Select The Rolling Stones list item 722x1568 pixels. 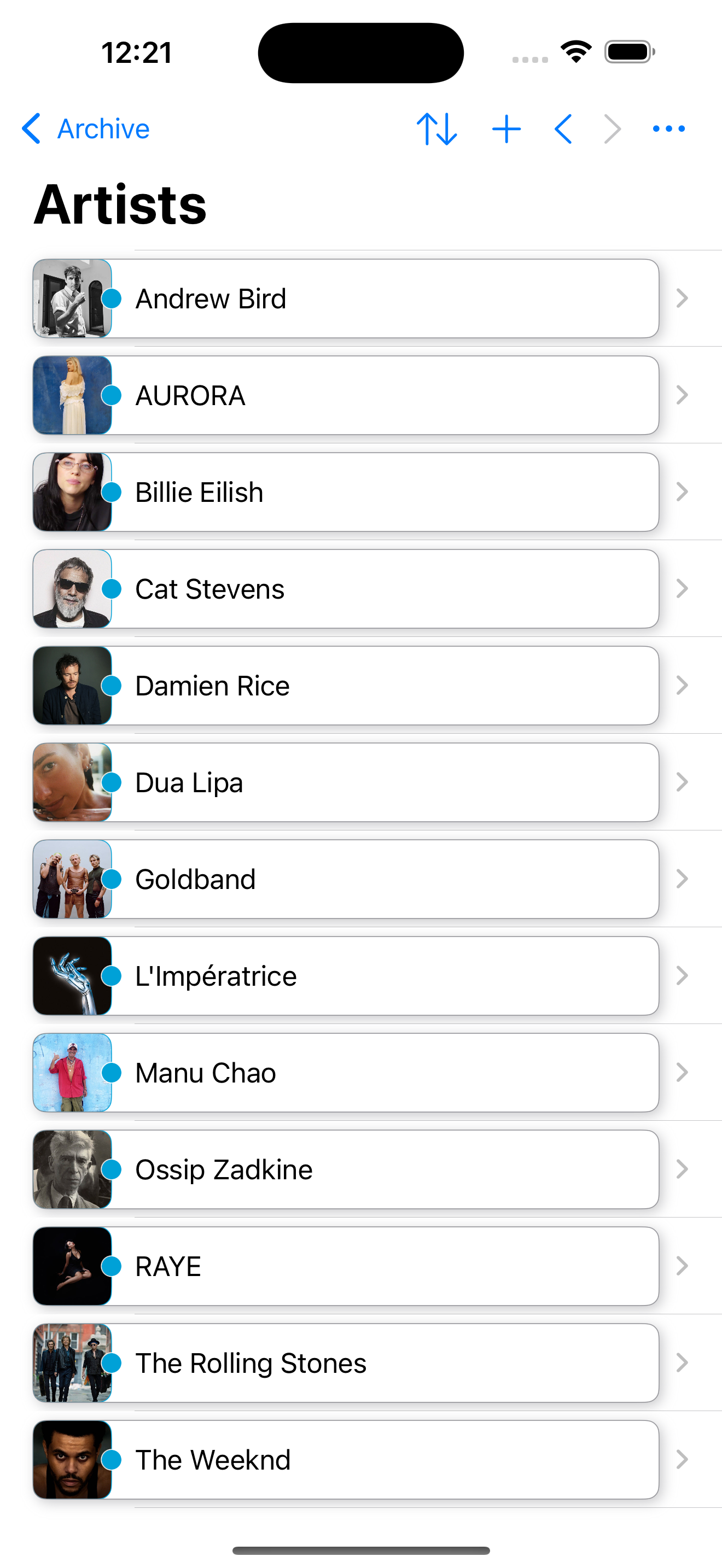point(383,1364)
